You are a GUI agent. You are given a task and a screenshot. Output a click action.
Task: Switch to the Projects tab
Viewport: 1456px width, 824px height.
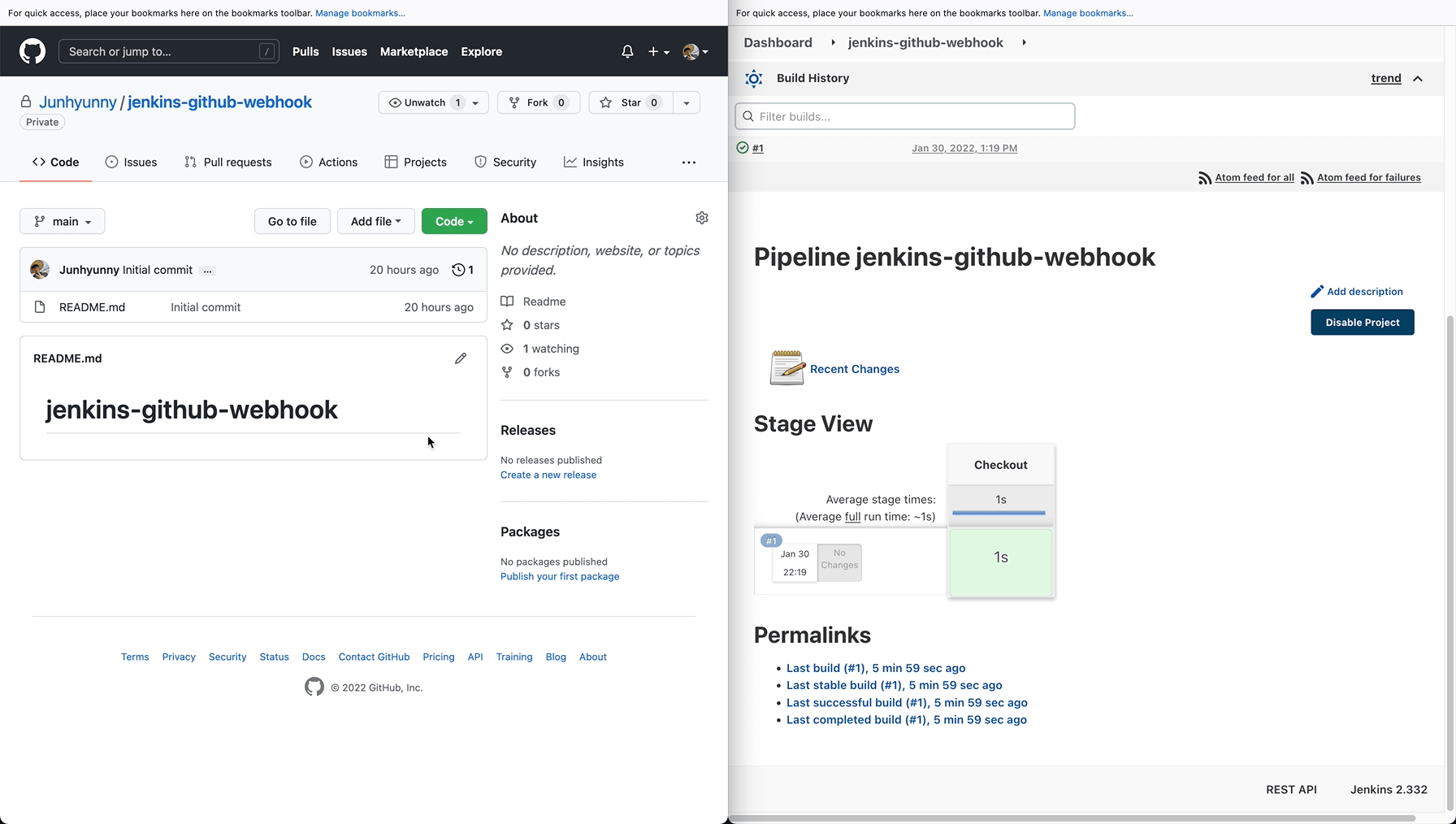tap(415, 163)
